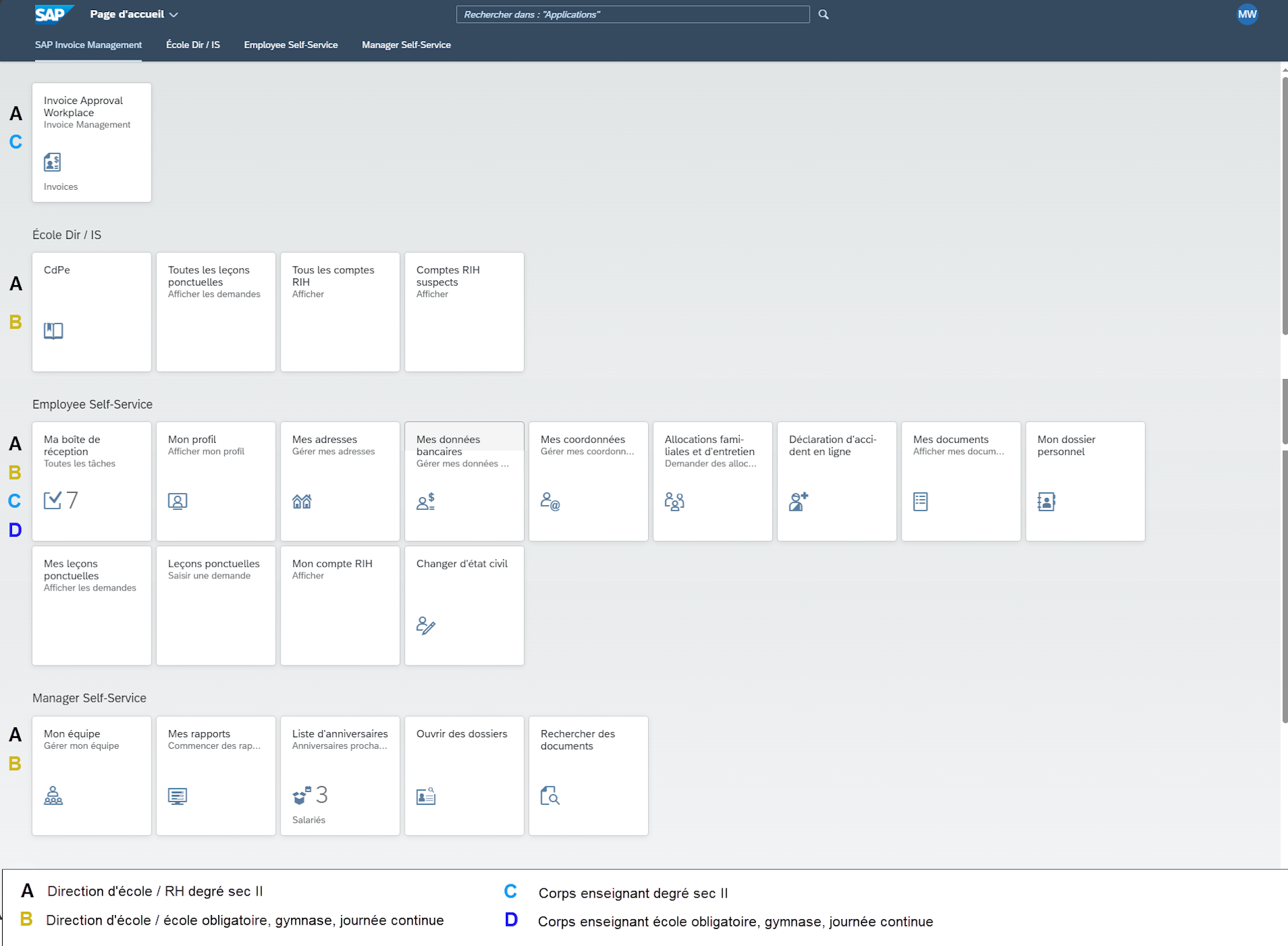Click the Applications search input field

point(632,14)
